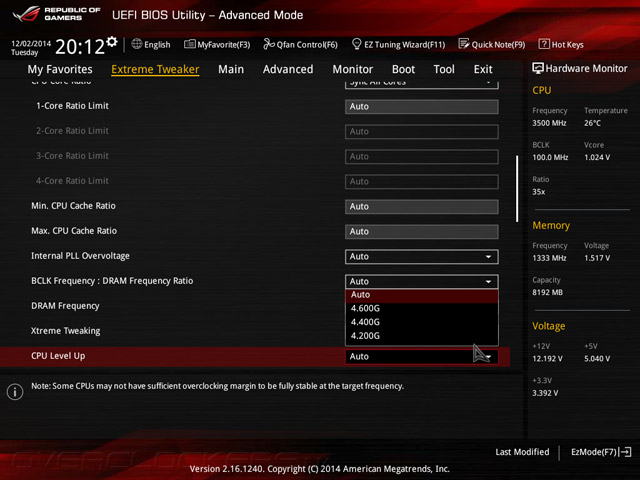Image resolution: width=640 pixels, height=480 pixels.
Task: Click the Min. CPU Cache Ratio field
Action: click(422, 207)
